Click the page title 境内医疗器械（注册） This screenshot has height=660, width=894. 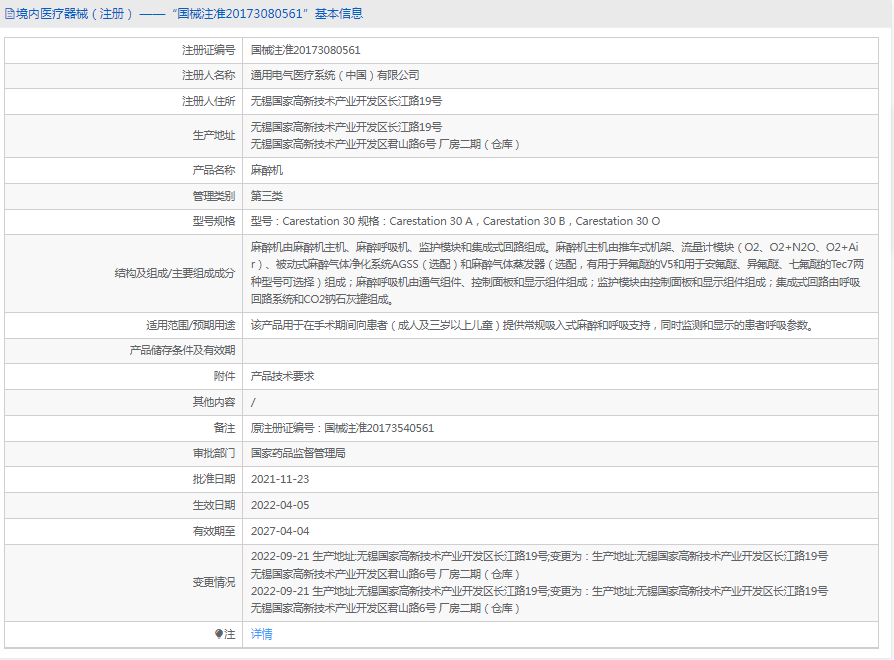tap(75, 14)
